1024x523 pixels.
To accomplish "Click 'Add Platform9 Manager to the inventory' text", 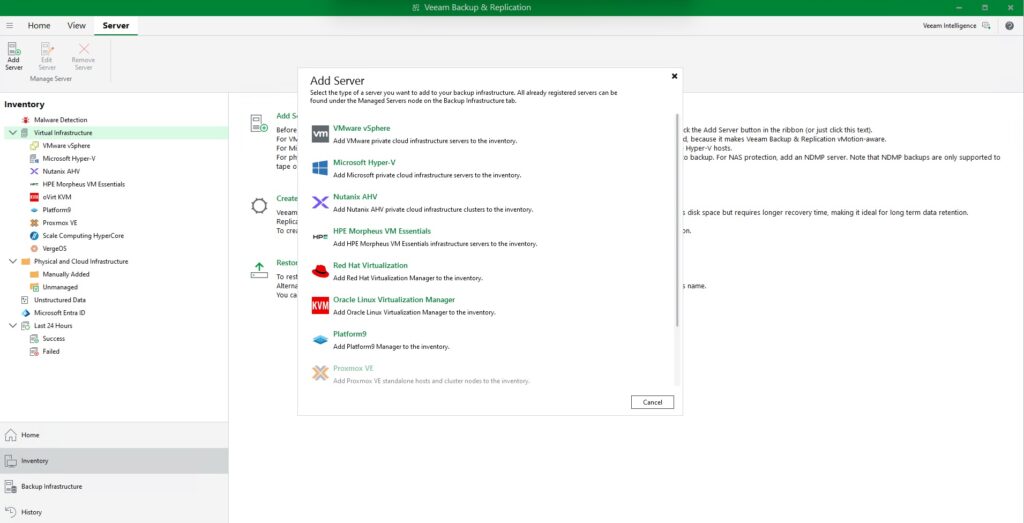I will [391, 347].
